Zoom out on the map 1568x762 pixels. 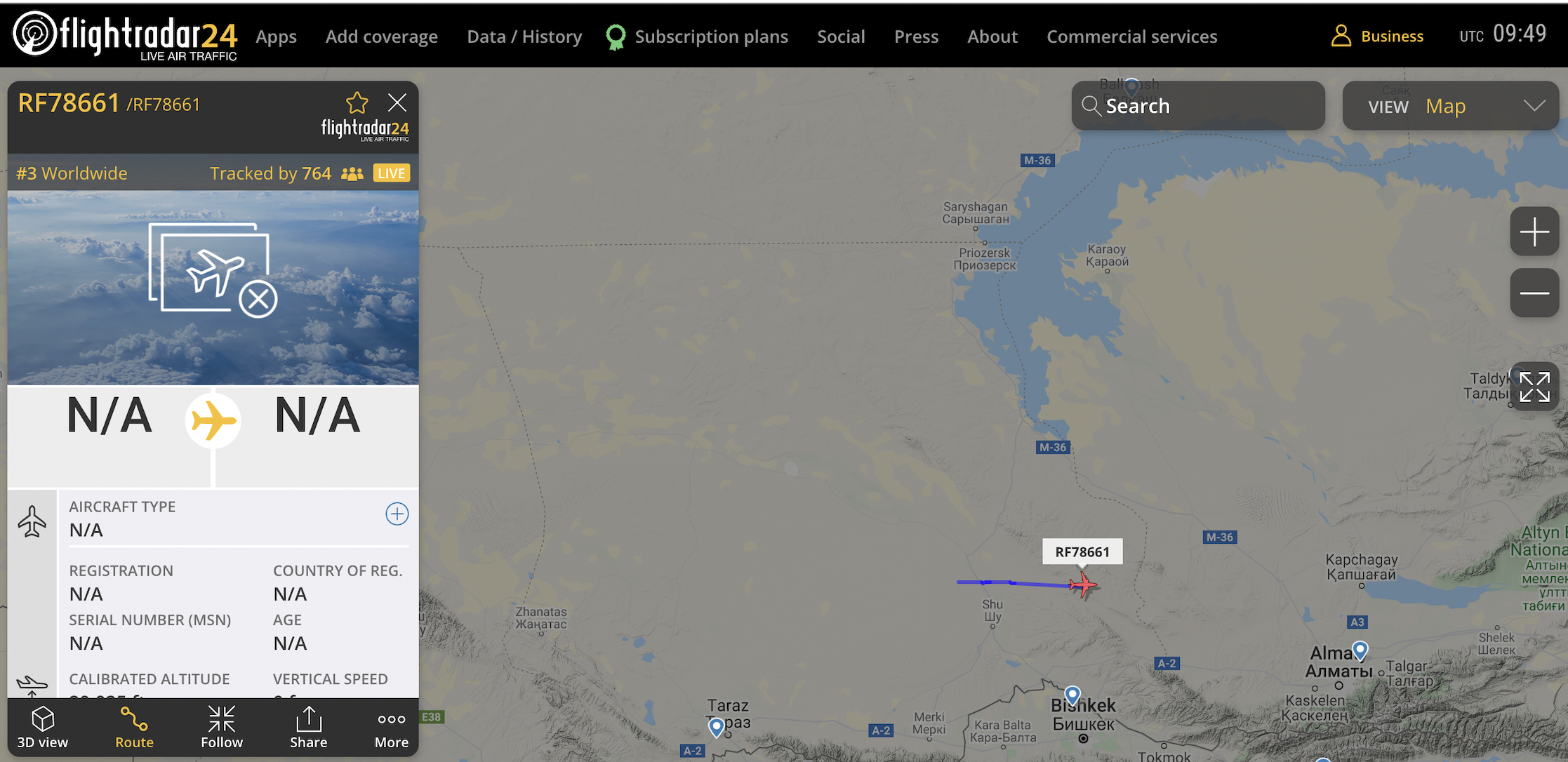pos(1534,293)
